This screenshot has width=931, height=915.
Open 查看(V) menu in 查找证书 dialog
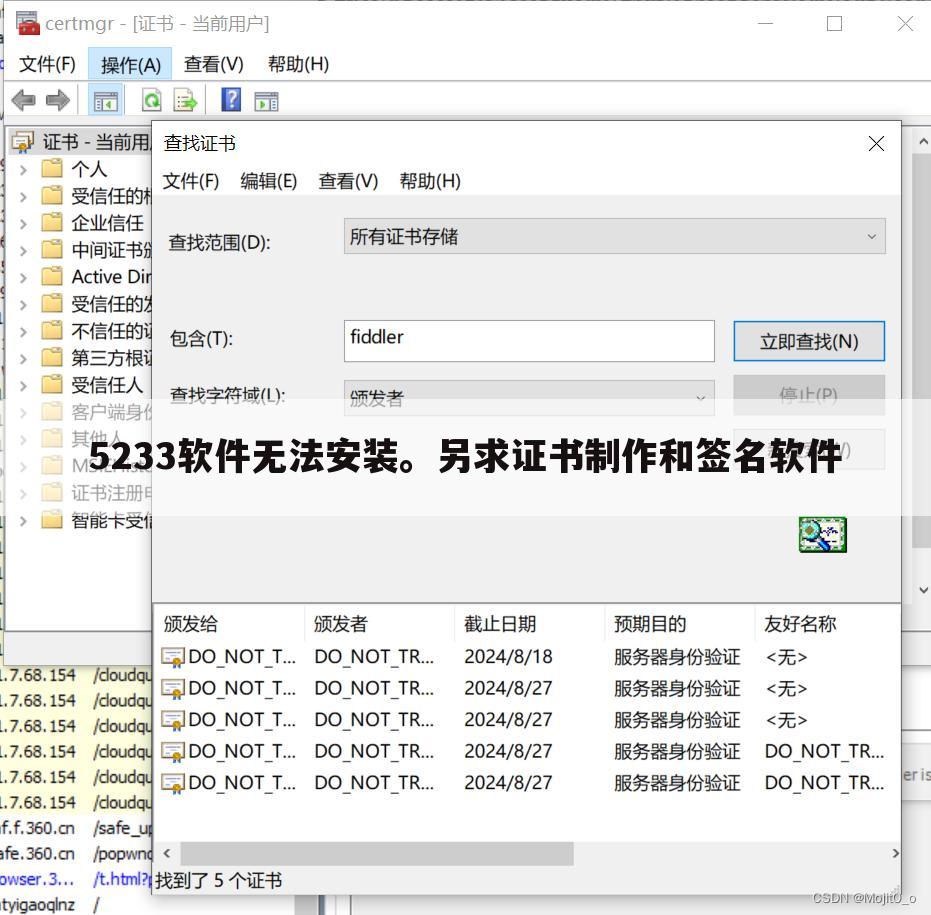coord(348,181)
